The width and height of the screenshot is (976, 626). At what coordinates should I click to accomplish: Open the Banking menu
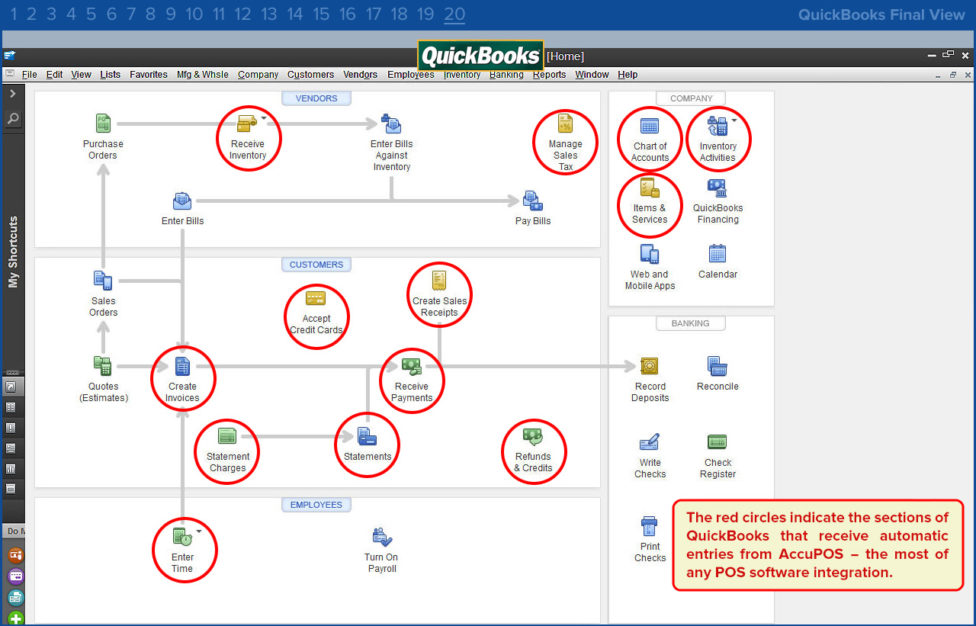[x=506, y=75]
